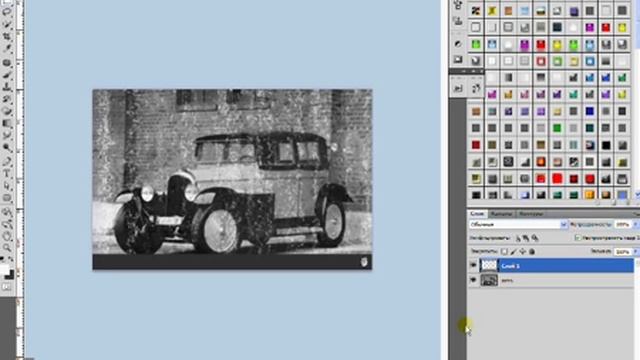This screenshot has height=360, width=640.
Task: Select the Path Selection tool
Action: click(7, 186)
